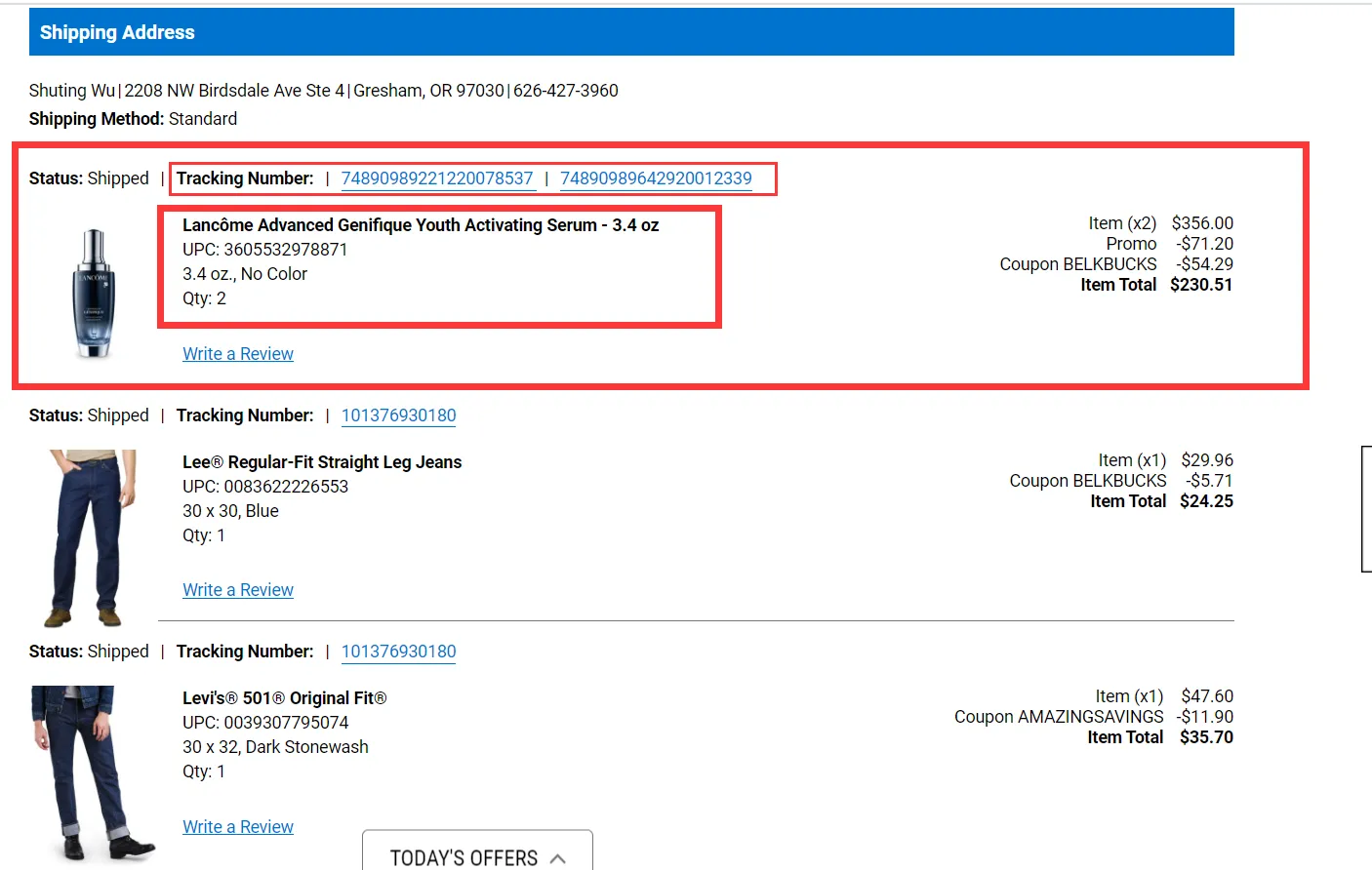Open the Lee jeans tracking number link
This screenshot has height=870, width=1372.
coord(398,415)
